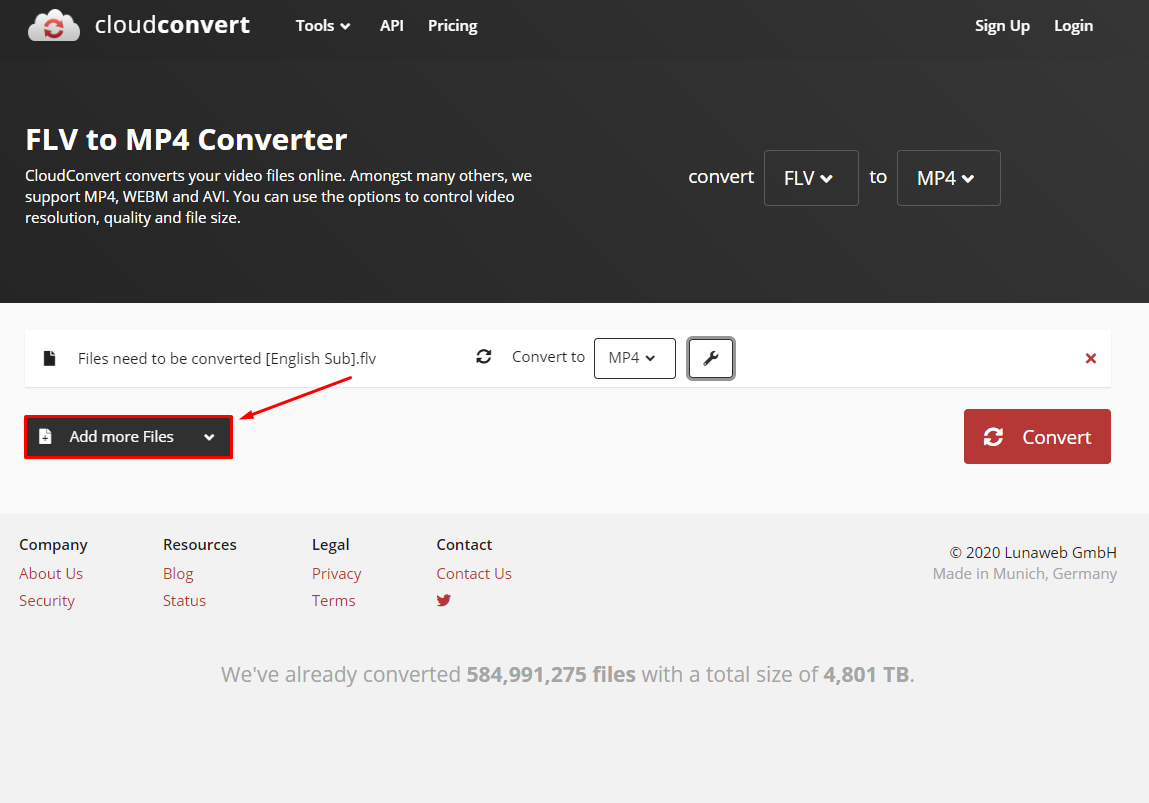Click 'Made in Munich, Germany' text
Image resolution: width=1149 pixels, height=803 pixels.
tap(1024, 574)
